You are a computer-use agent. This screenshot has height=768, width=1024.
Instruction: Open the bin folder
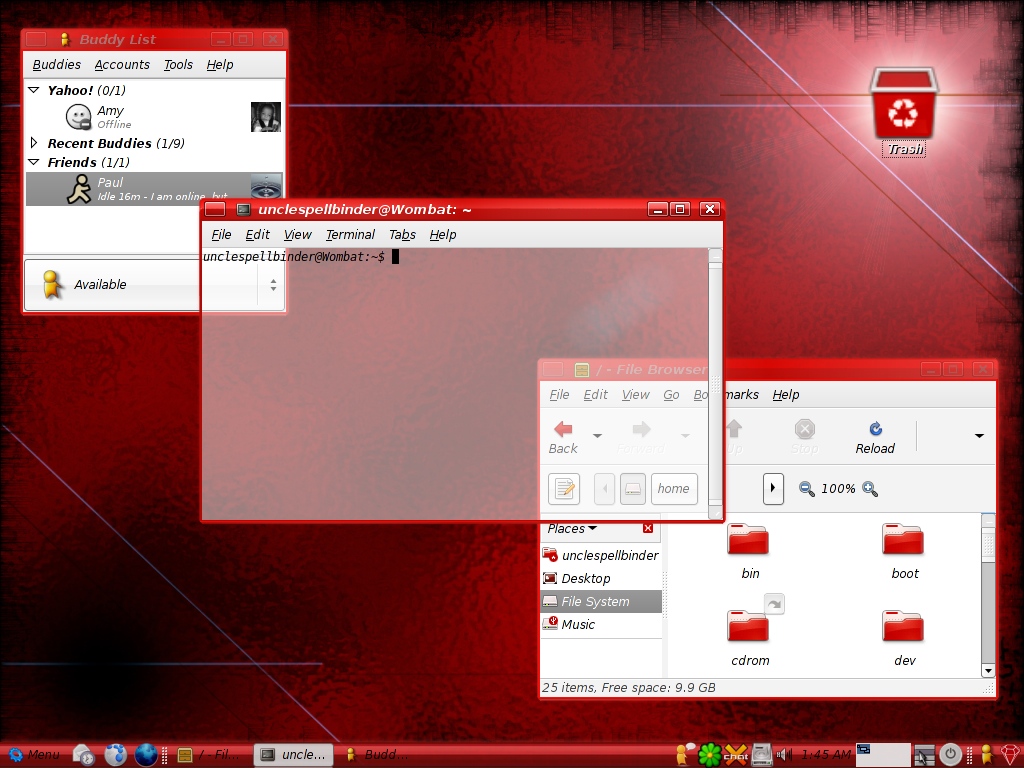tap(749, 552)
